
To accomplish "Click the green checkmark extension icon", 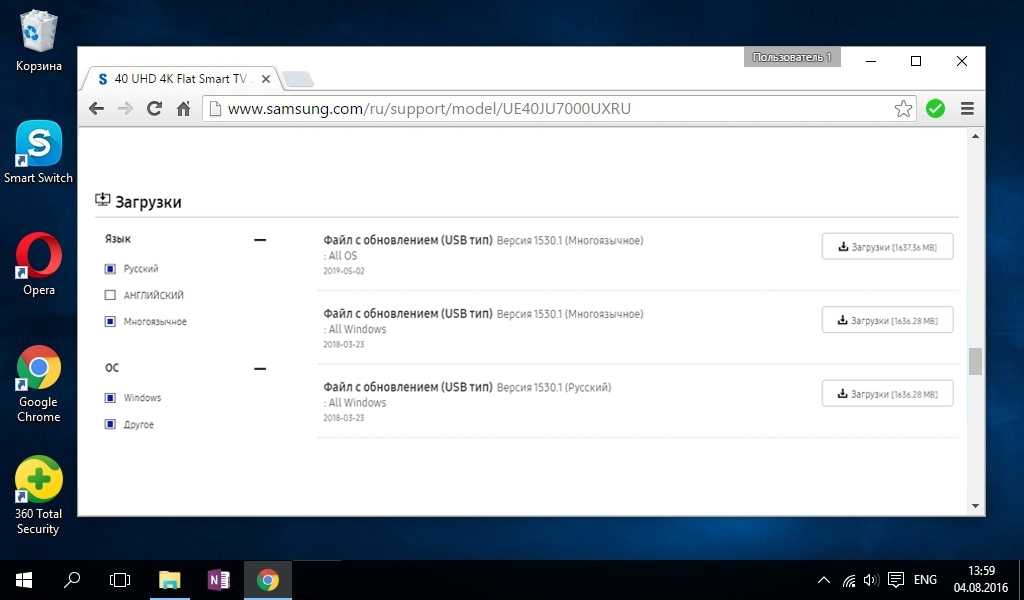I will point(935,109).
